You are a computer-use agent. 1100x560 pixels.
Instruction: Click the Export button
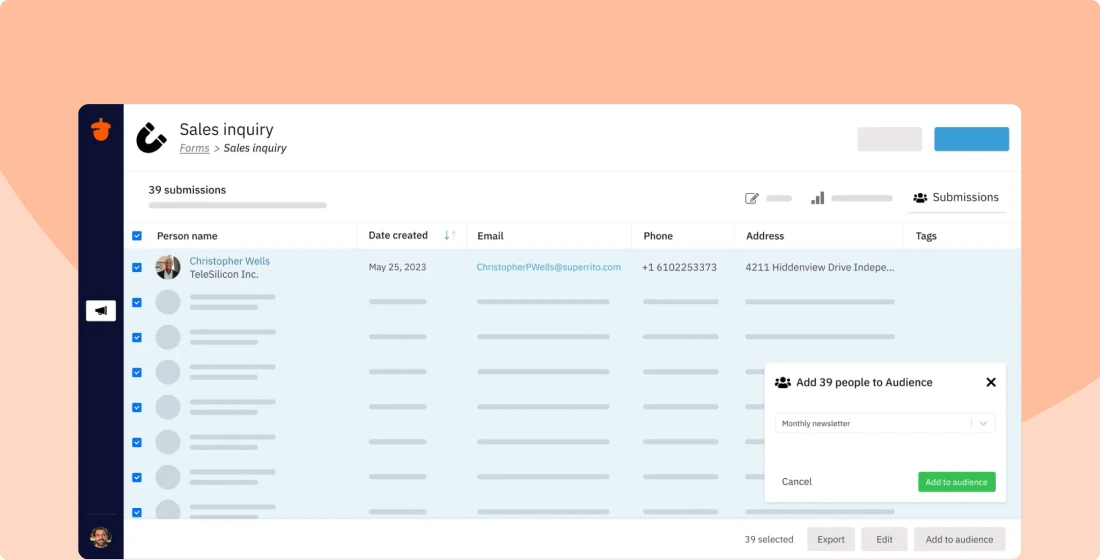[x=831, y=539]
